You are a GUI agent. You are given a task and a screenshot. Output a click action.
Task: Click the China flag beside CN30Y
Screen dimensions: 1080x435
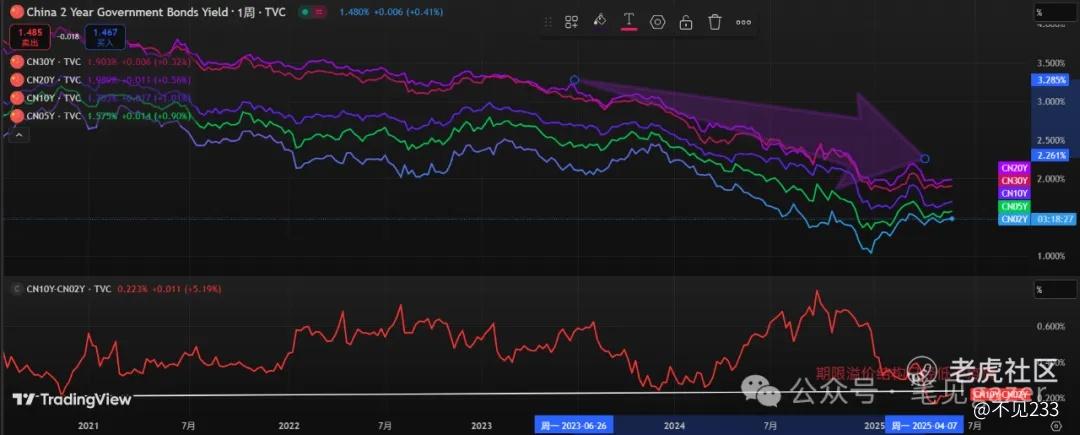tap(17, 61)
